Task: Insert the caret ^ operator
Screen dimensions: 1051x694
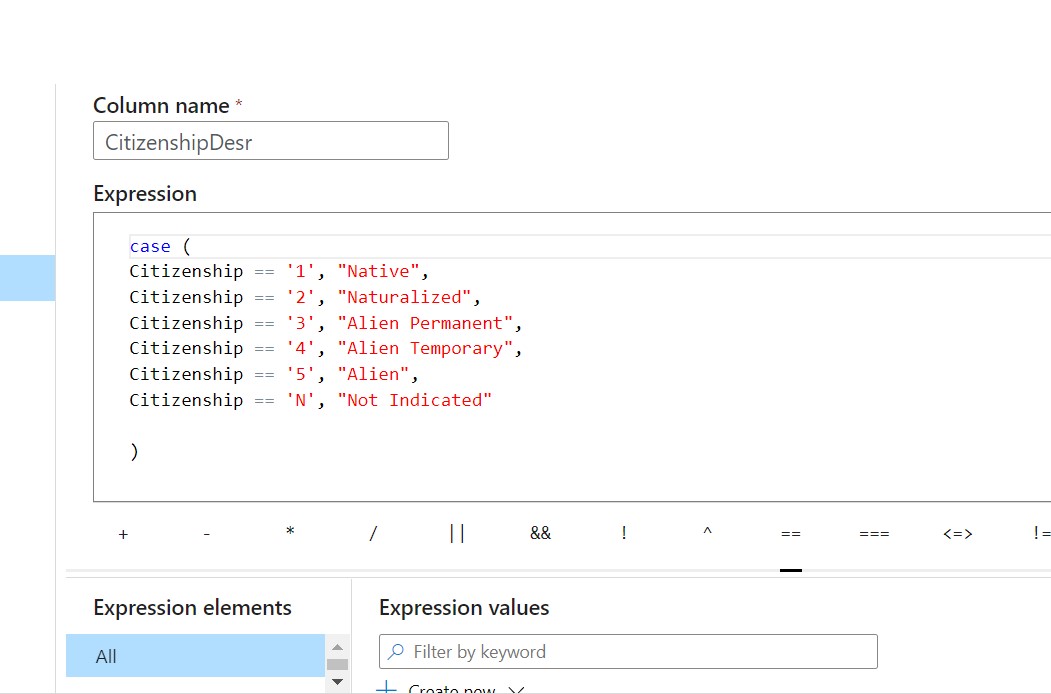Action: point(707,531)
